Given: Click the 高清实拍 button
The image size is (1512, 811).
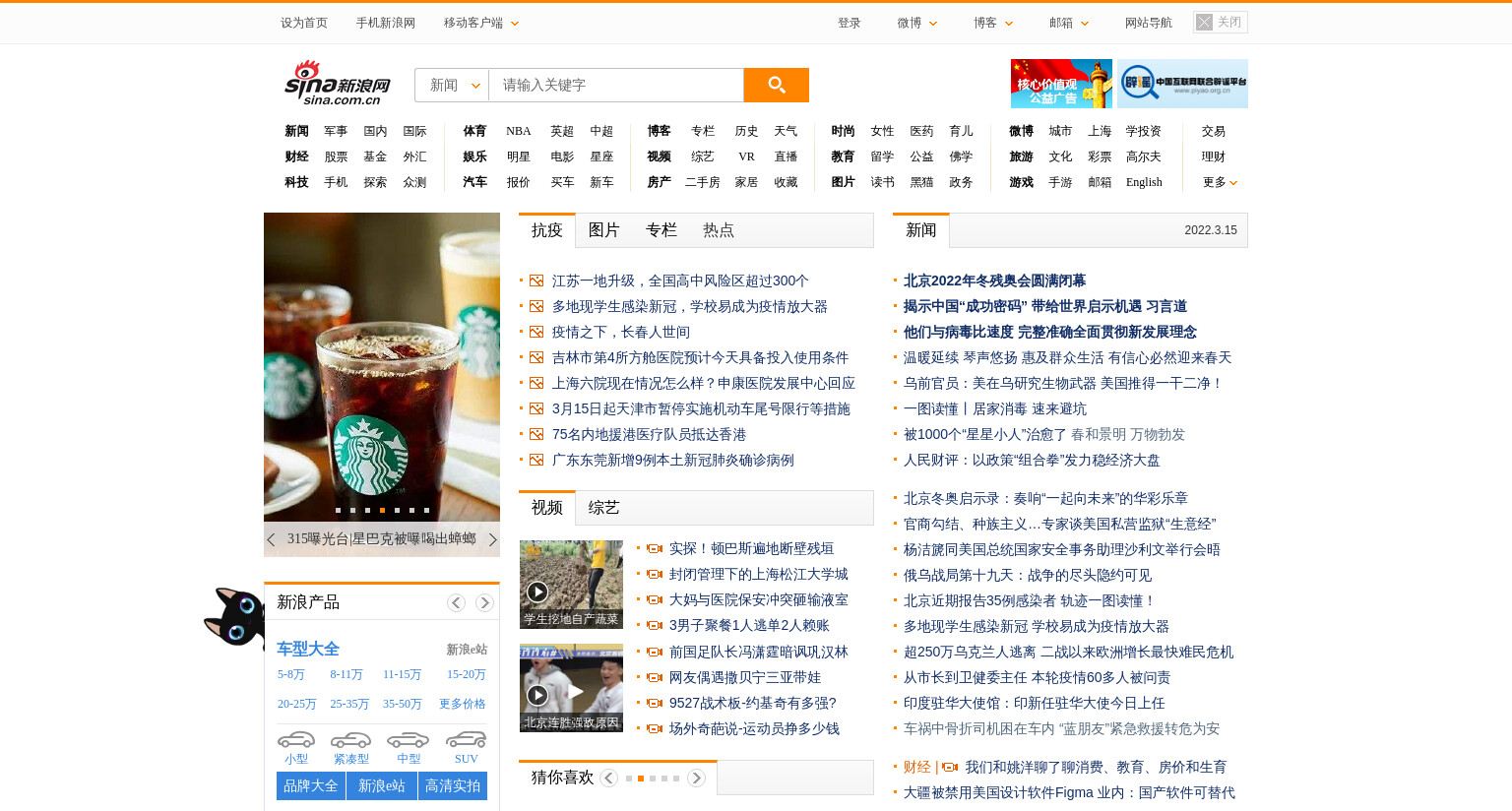Looking at the screenshot, I should point(453,786).
